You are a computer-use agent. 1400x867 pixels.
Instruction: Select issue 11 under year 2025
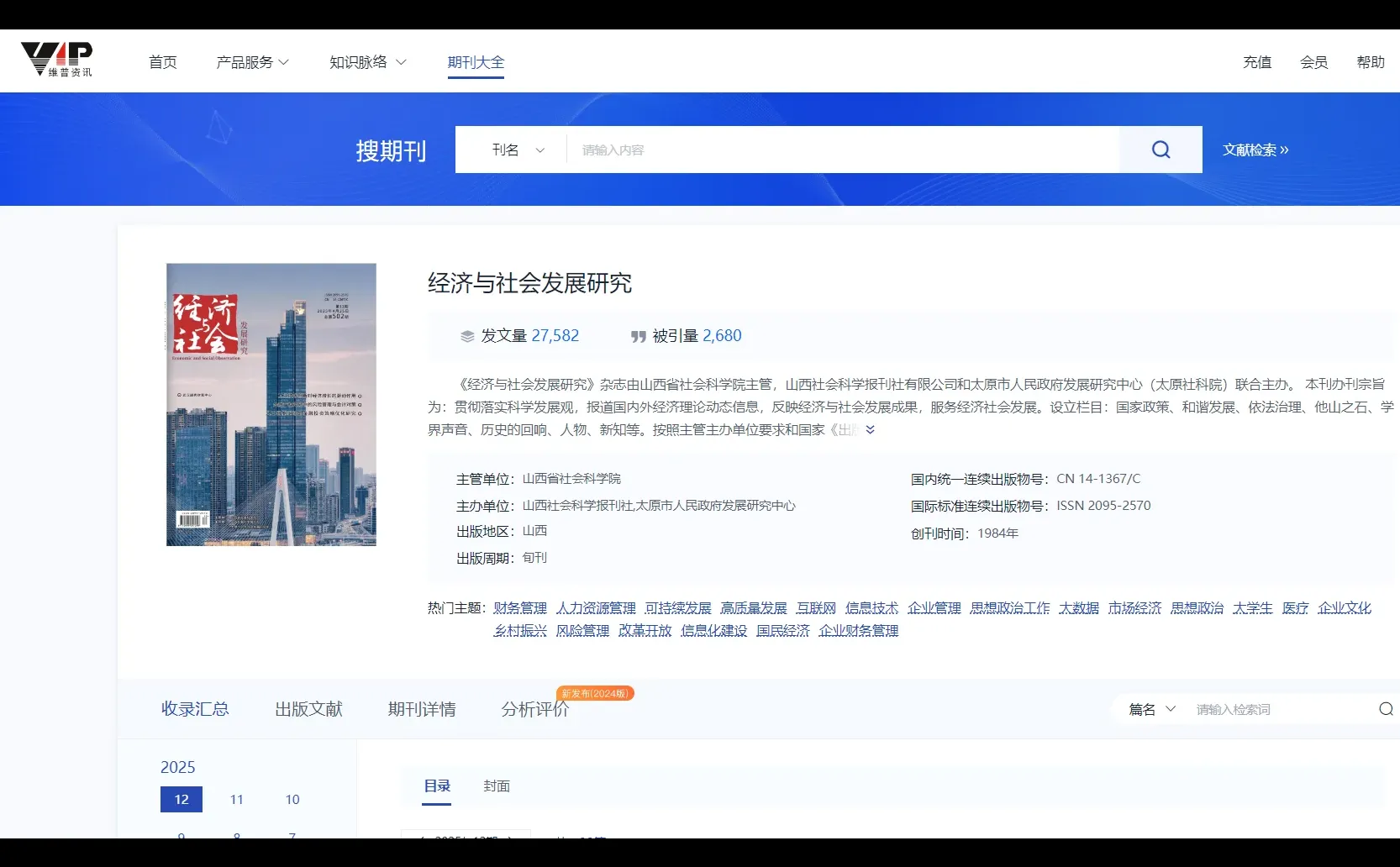coord(236,799)
